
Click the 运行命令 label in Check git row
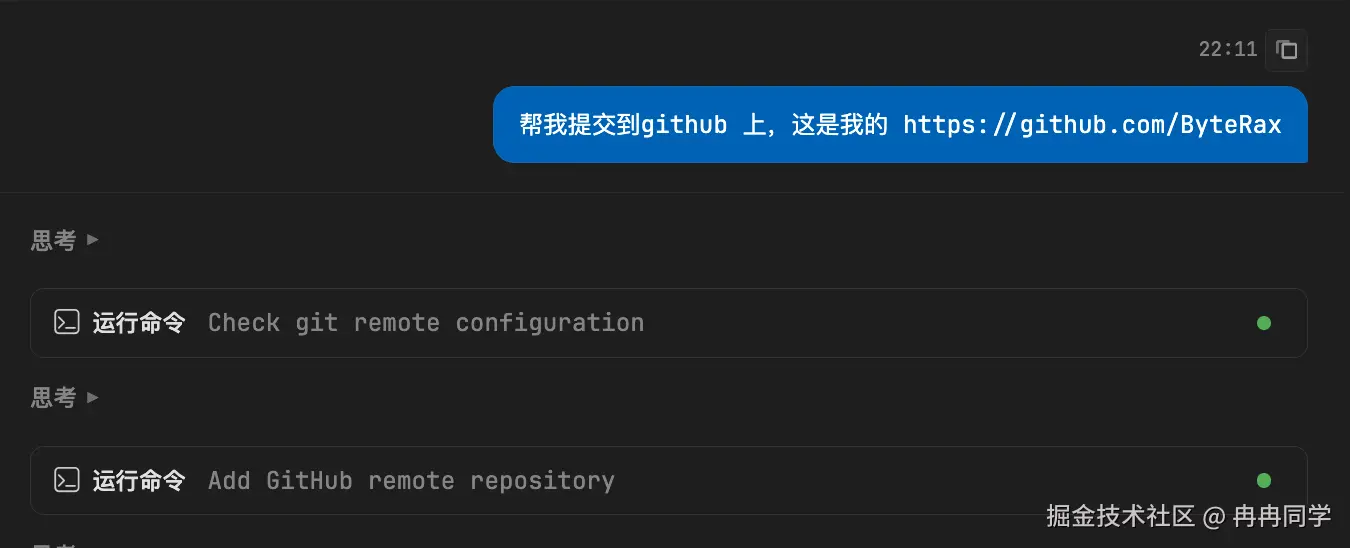click(139, 322)
